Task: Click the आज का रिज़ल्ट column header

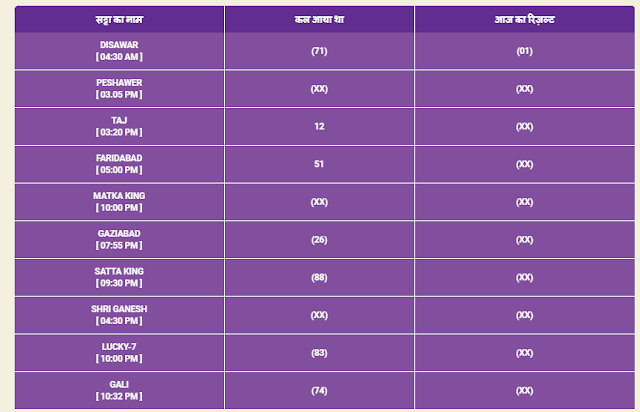Action: [x=524, y=19]
